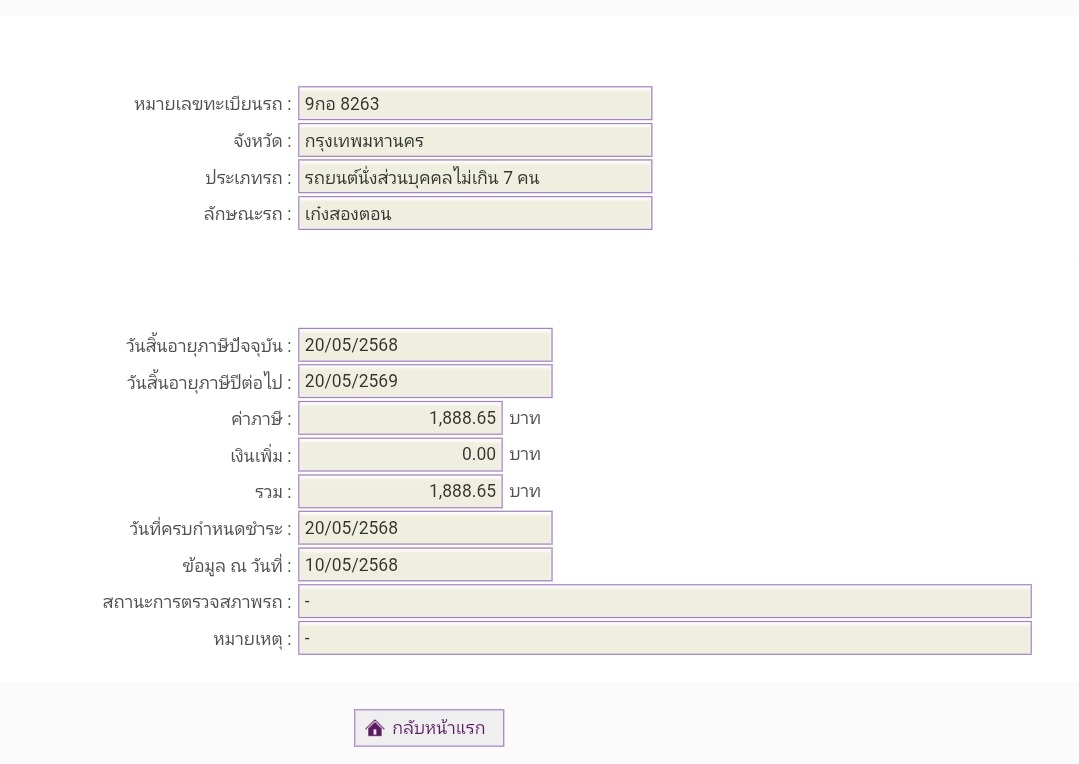Click the บาท unit beside the รวม total
The width and height of the screenshot is (1079, 764).
tap(524, 491)
